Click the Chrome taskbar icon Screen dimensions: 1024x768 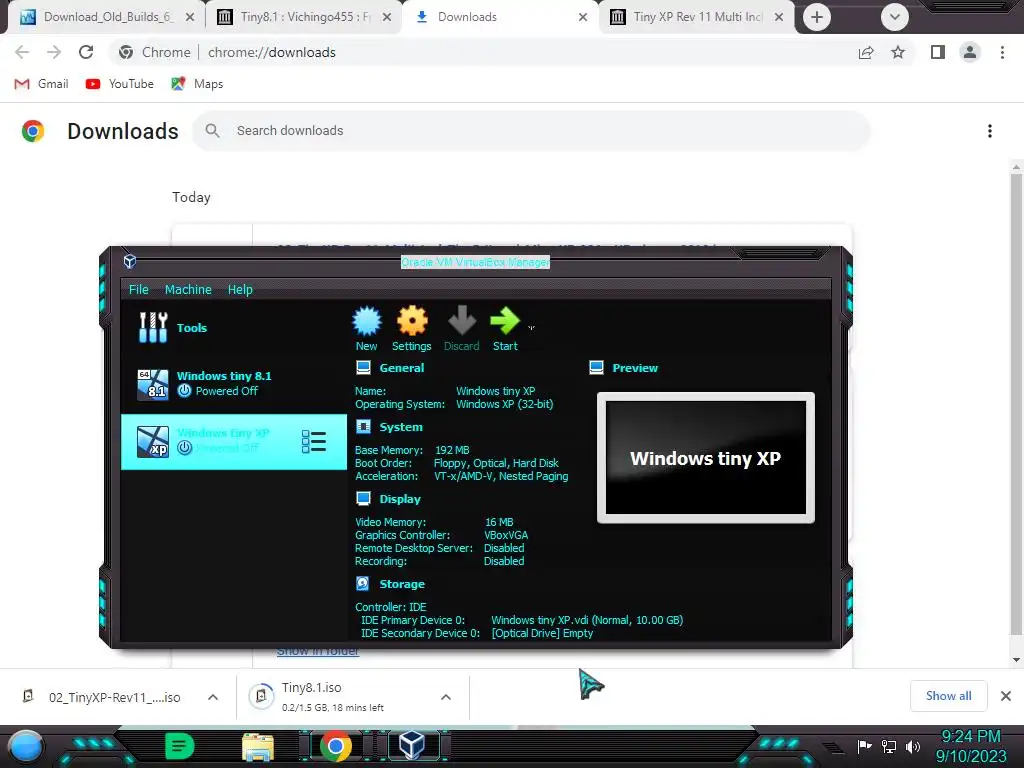[x=336, y=746]
